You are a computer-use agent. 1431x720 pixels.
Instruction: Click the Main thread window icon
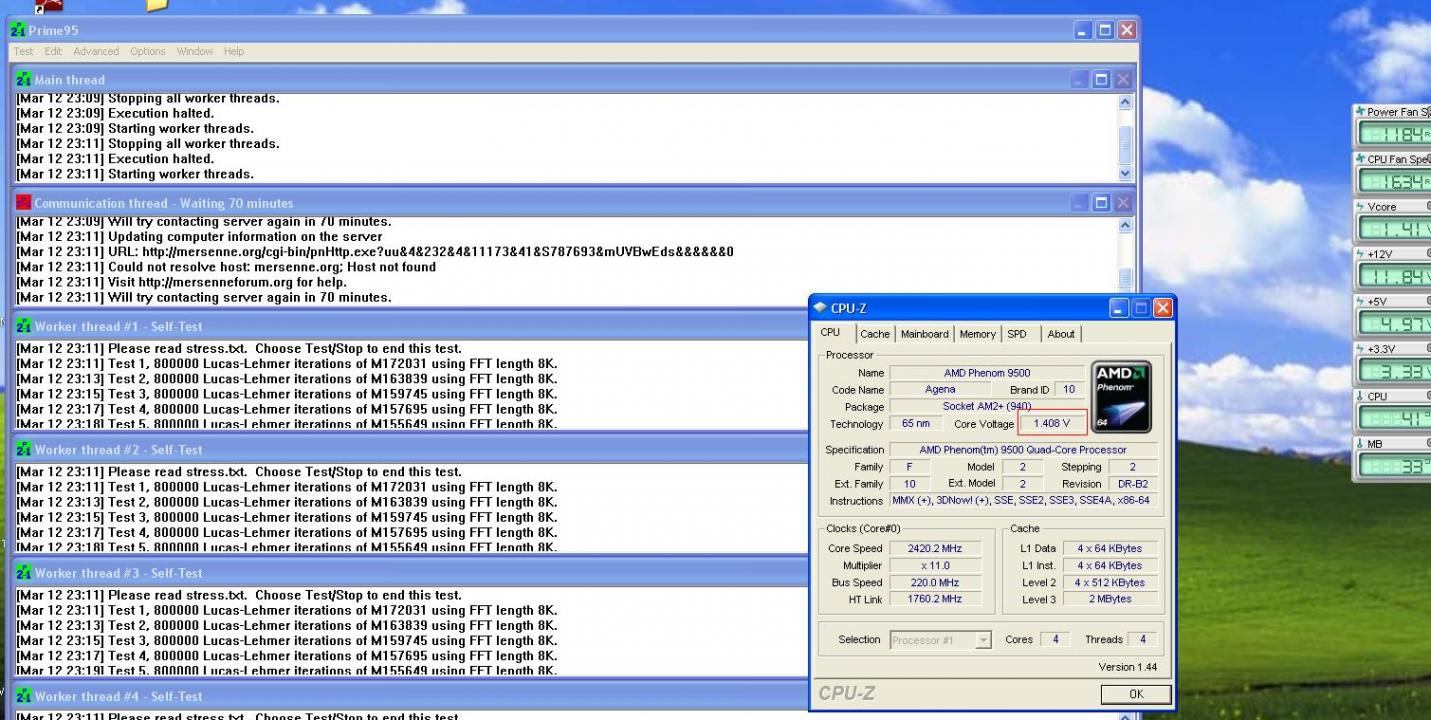[x=24, y=79]
